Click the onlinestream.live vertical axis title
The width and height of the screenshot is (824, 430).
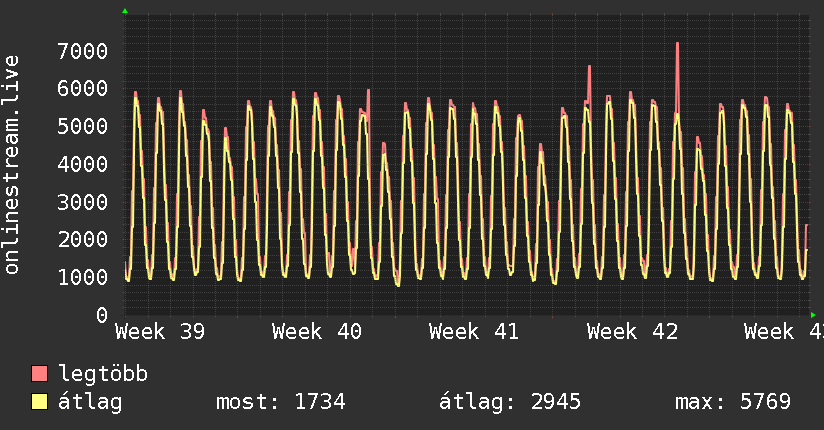pyautogui.click(x=11, y=165)
